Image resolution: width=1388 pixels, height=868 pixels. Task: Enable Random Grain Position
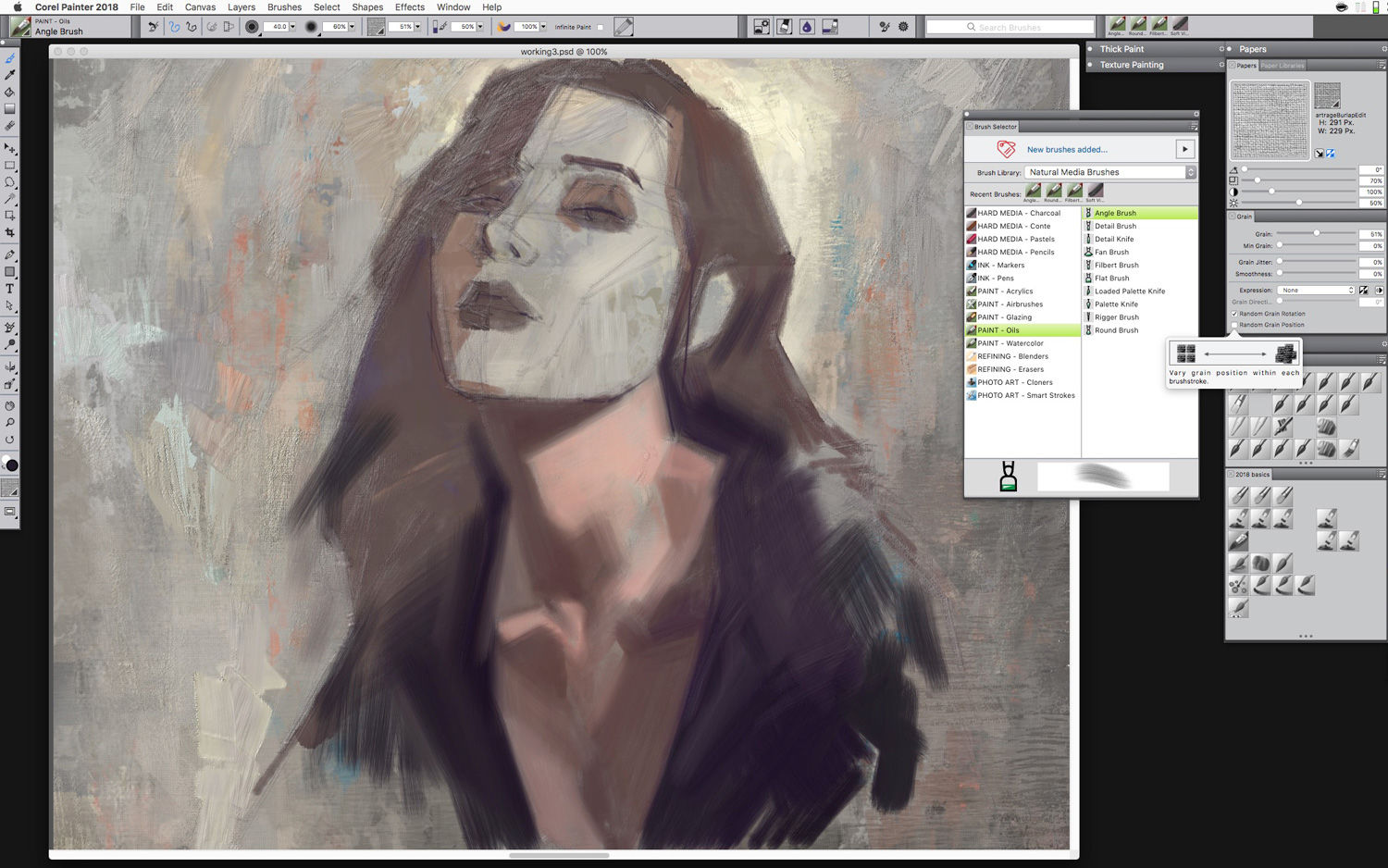coord(1234,325)
